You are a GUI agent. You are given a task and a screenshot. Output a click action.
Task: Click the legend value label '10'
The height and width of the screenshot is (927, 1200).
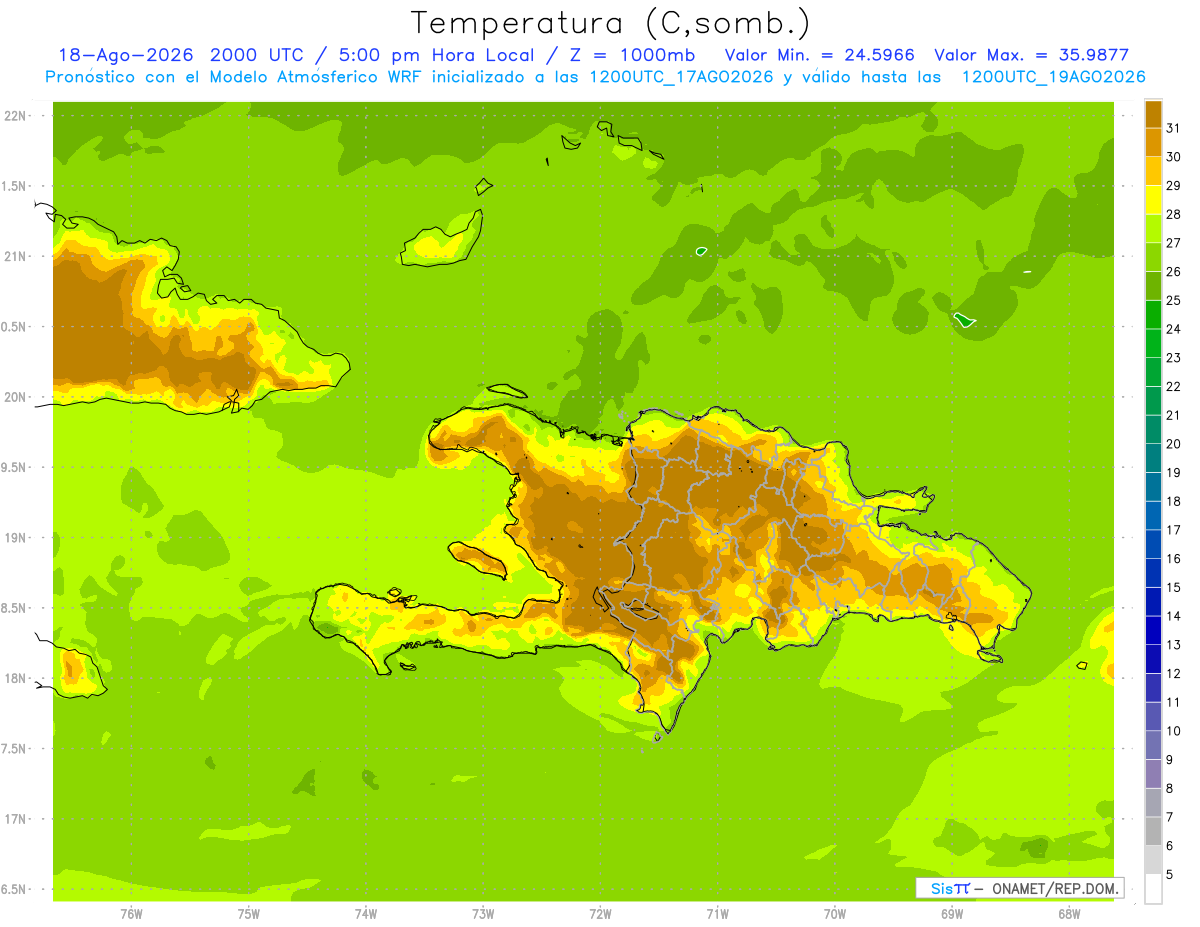[1173, 731]
